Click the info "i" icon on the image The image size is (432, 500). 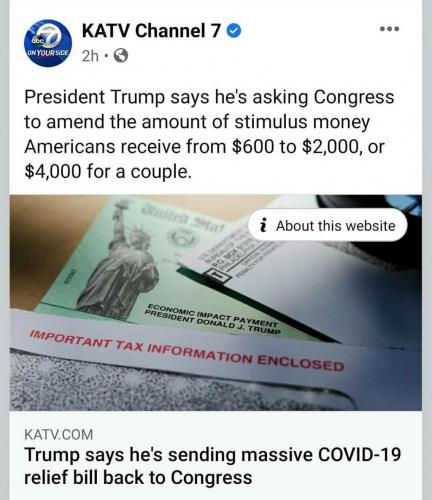tap(263, 225)
